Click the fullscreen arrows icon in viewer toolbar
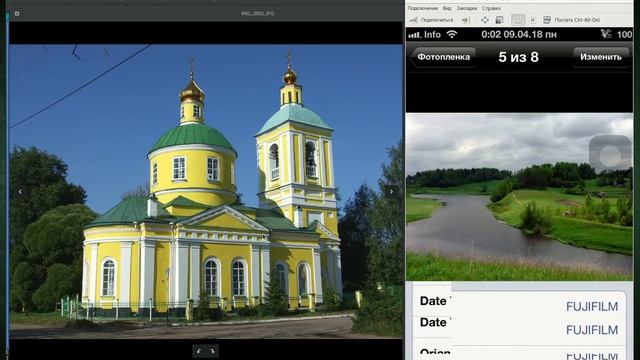Image resolution: width=640 pixels, height=360 pixels. pyautogui.click(x=484, y=20)
